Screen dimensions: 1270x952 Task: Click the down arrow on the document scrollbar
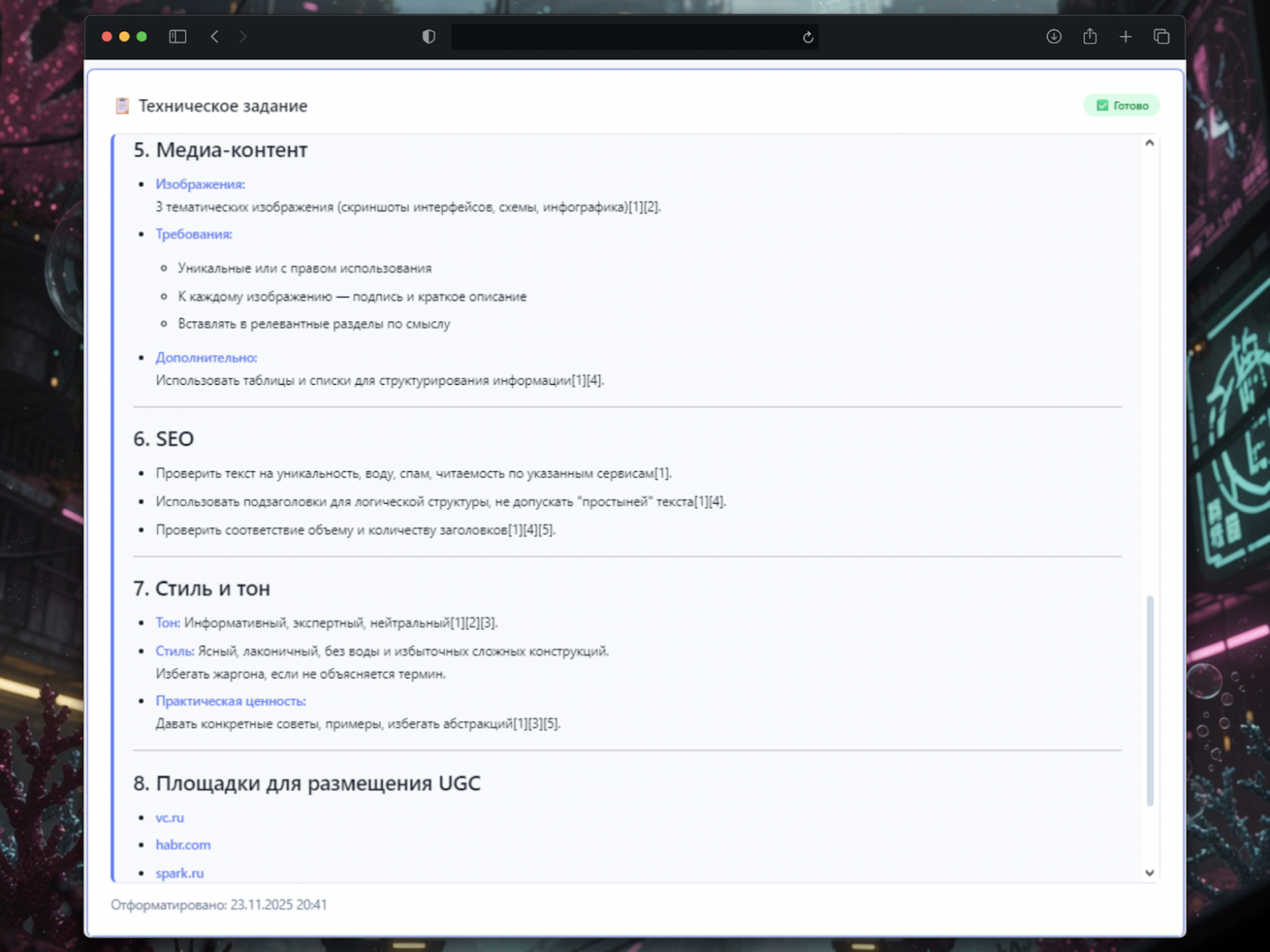1150,871
